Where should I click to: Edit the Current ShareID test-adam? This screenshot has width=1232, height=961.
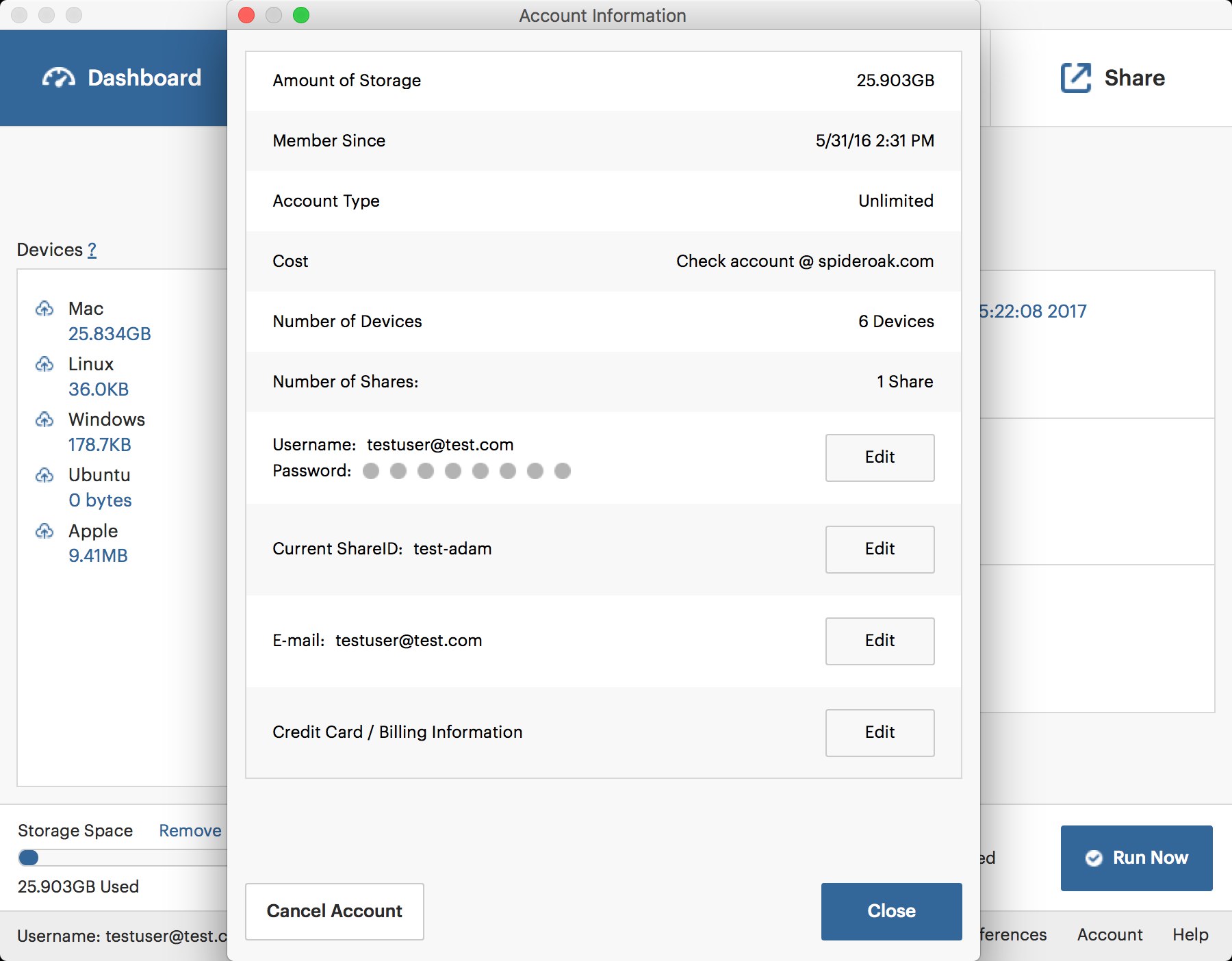click(880, 549)
